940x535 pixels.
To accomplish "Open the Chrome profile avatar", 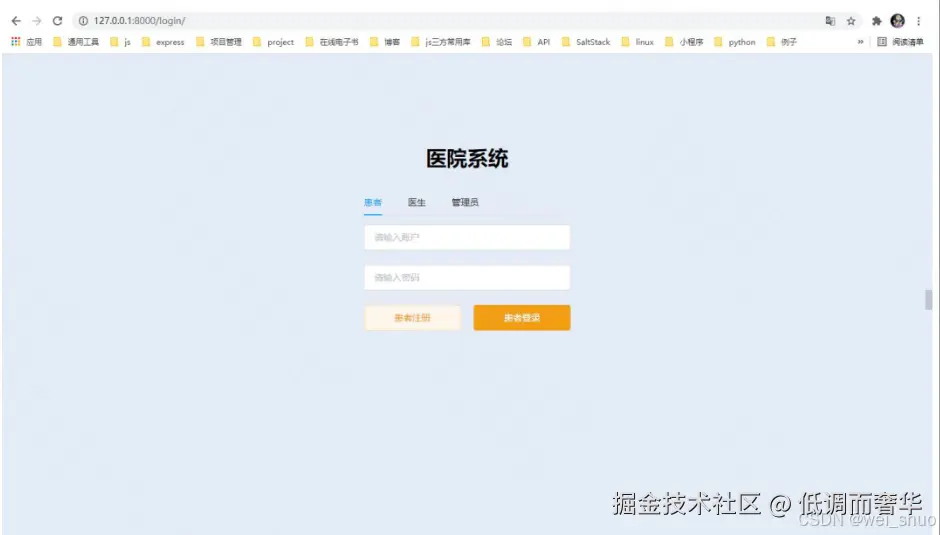I will (x=897, y=21).
